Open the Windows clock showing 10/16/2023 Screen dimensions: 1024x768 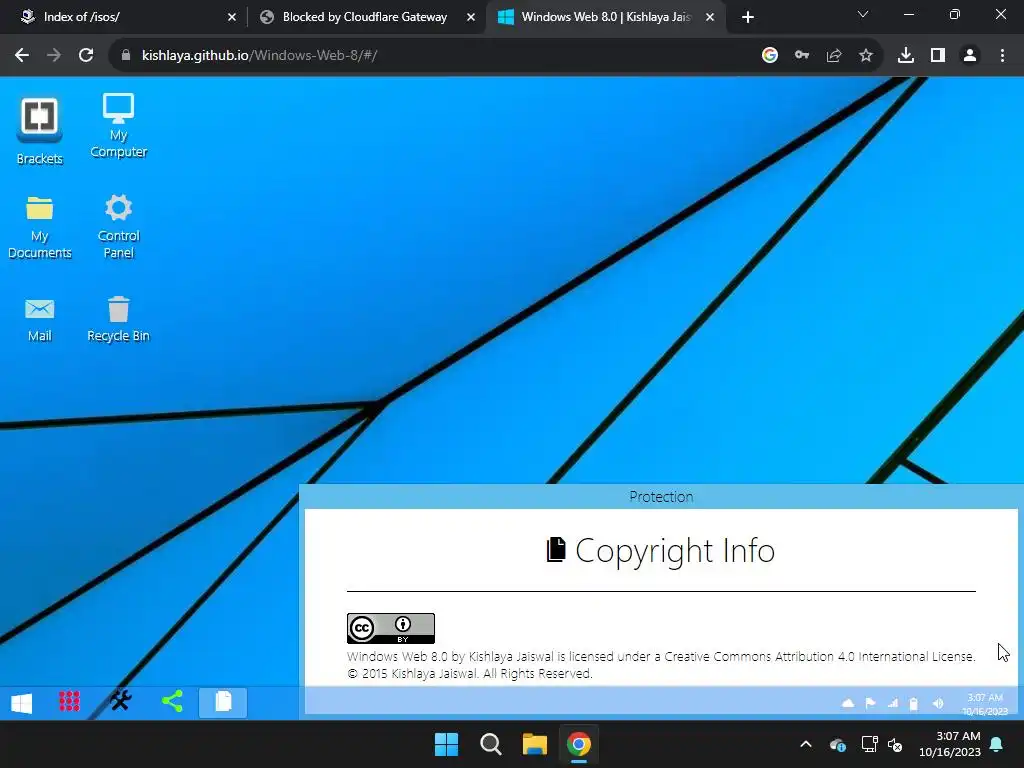(950, 744)
